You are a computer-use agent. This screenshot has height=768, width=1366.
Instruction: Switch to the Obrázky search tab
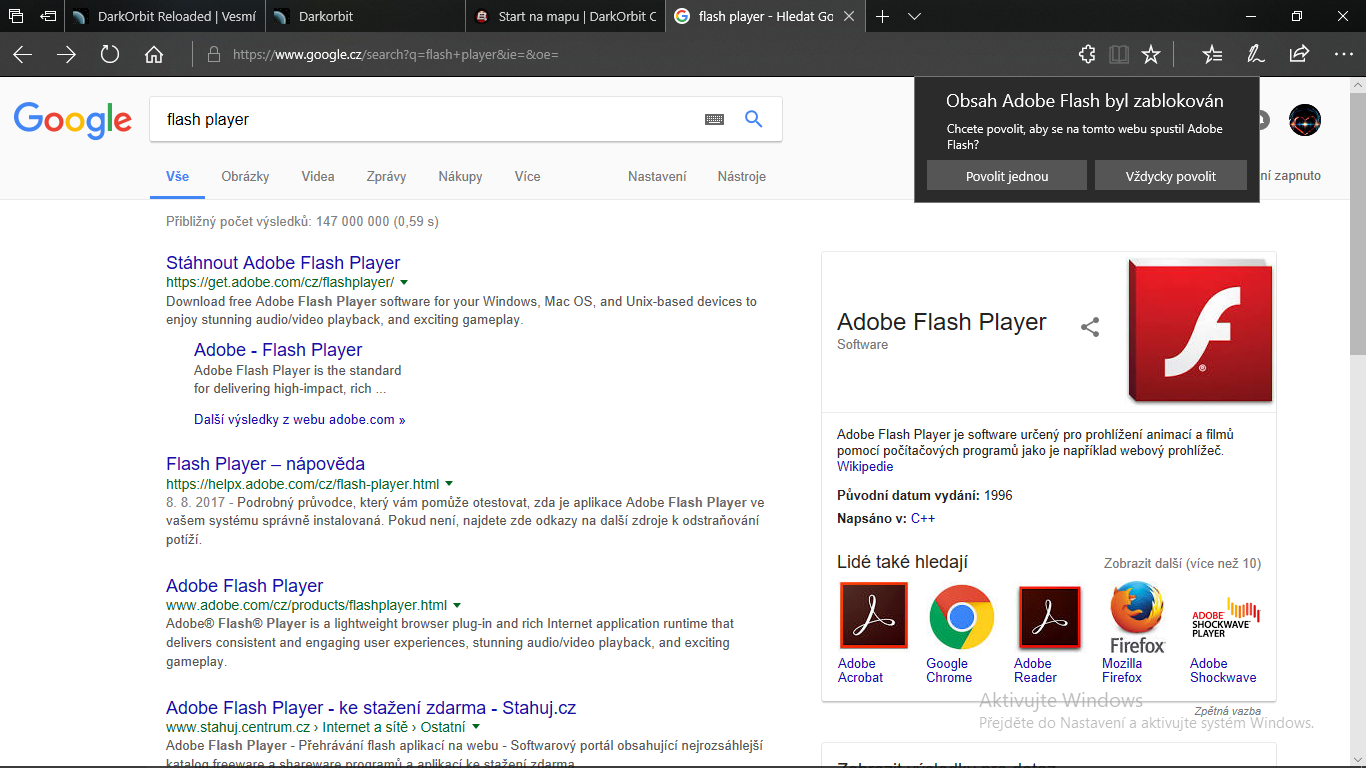tap(245, 176)
